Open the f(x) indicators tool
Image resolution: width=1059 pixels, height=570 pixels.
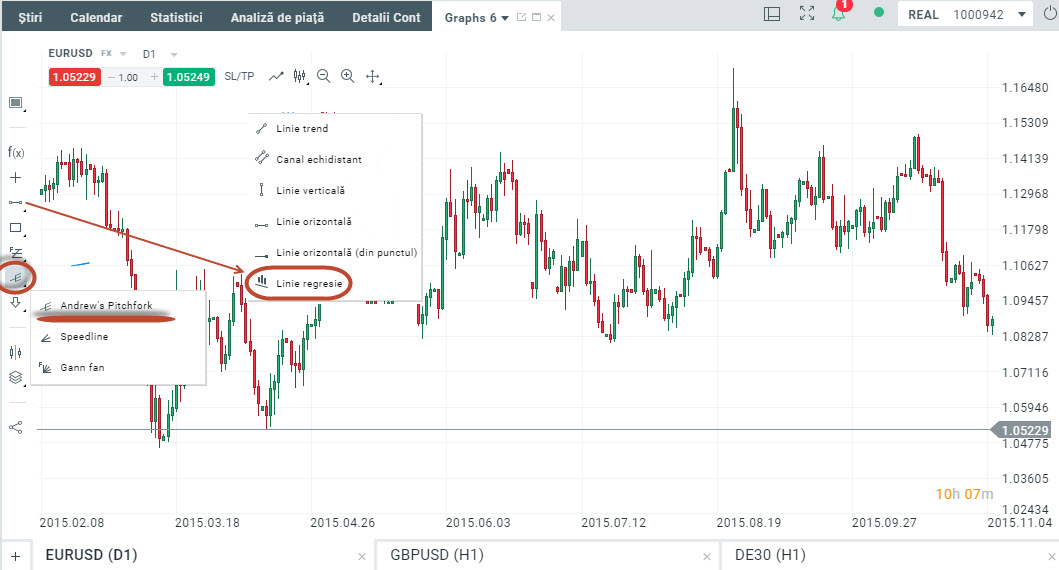click(15, 152)
